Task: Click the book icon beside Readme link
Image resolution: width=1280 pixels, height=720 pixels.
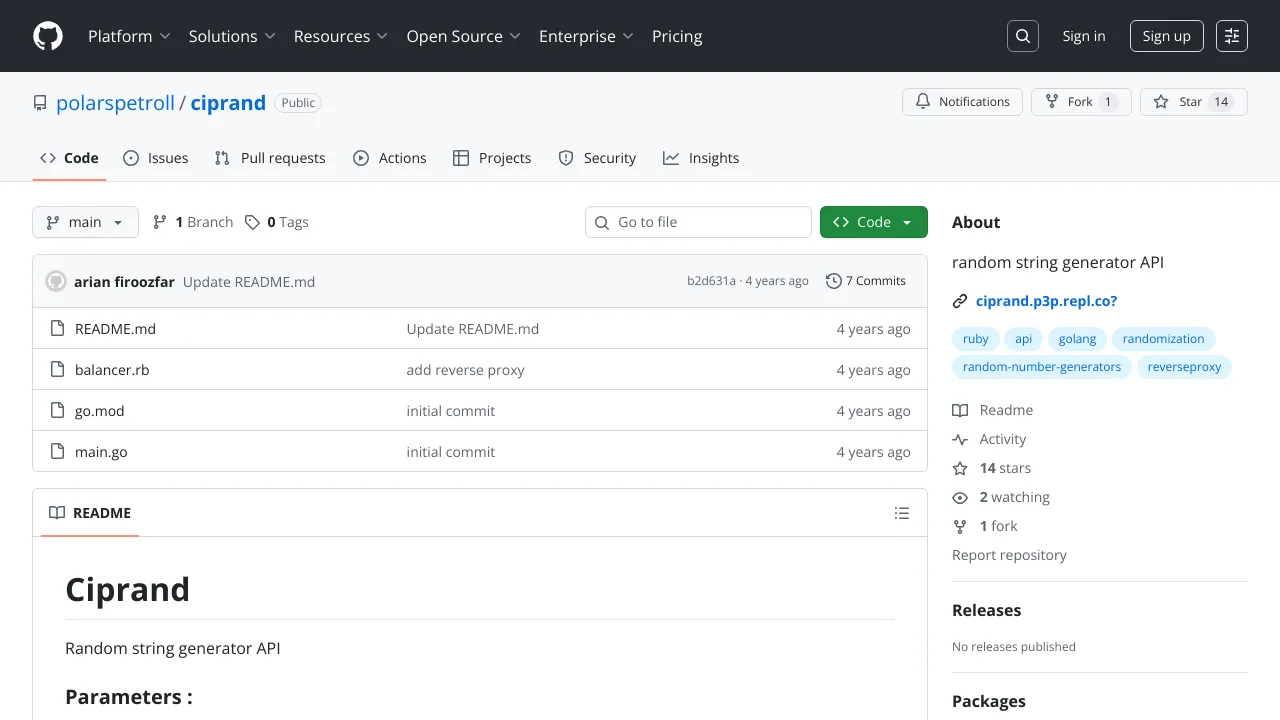Action: coord(960,410)
